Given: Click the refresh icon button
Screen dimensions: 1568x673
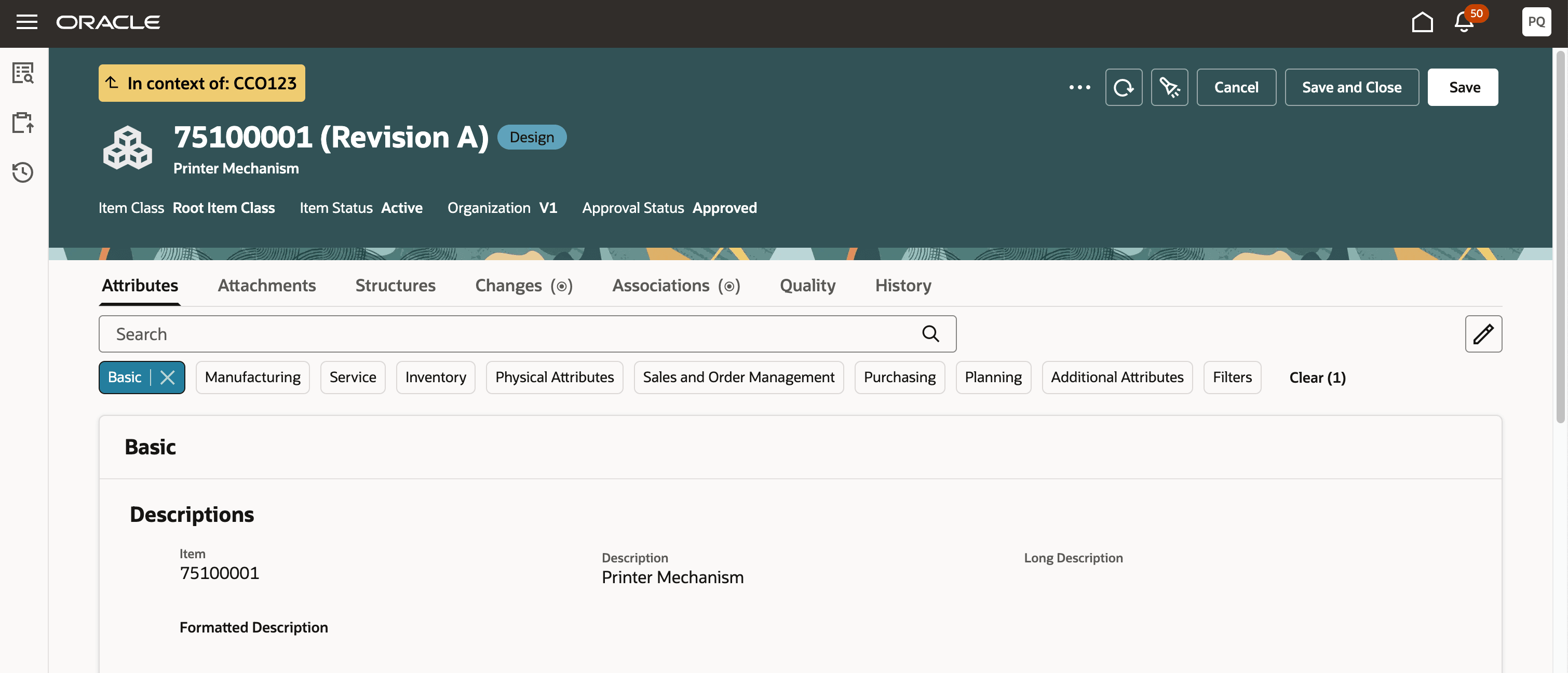Looking at the screenshot, I should tap(1123, 87).
